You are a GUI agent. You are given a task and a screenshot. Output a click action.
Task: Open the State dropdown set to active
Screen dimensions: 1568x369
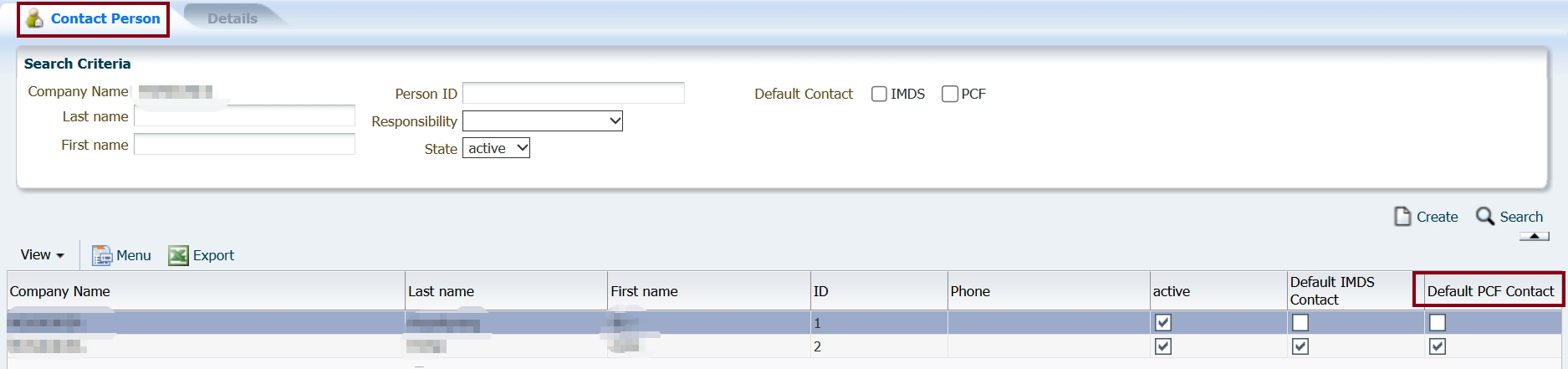(496, 148)
